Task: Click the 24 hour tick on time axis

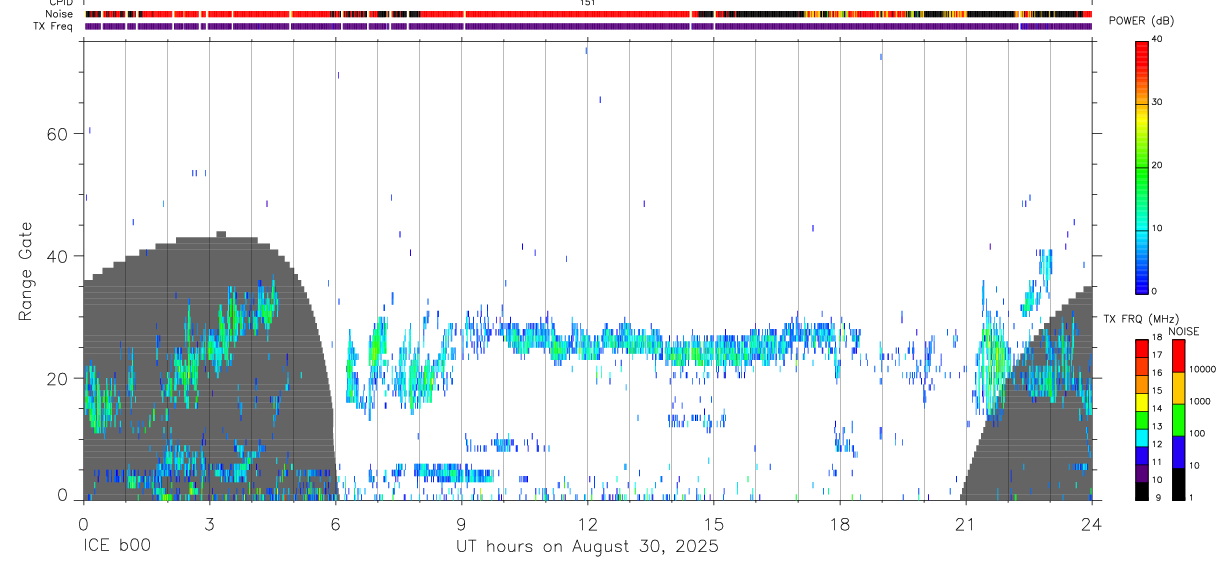Action: (x=1091, y=522)
